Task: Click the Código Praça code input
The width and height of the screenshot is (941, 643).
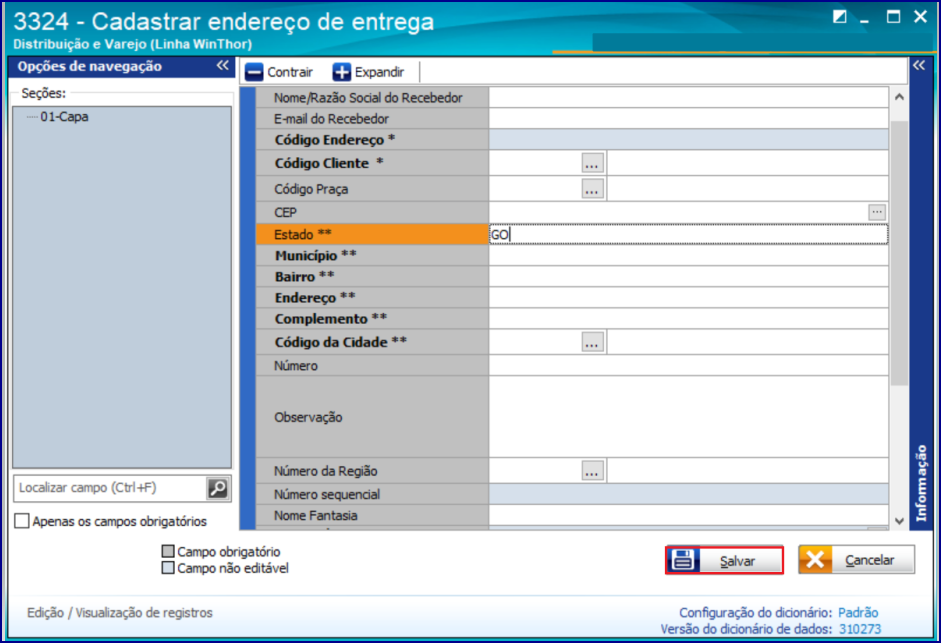Action: [535, 189]
